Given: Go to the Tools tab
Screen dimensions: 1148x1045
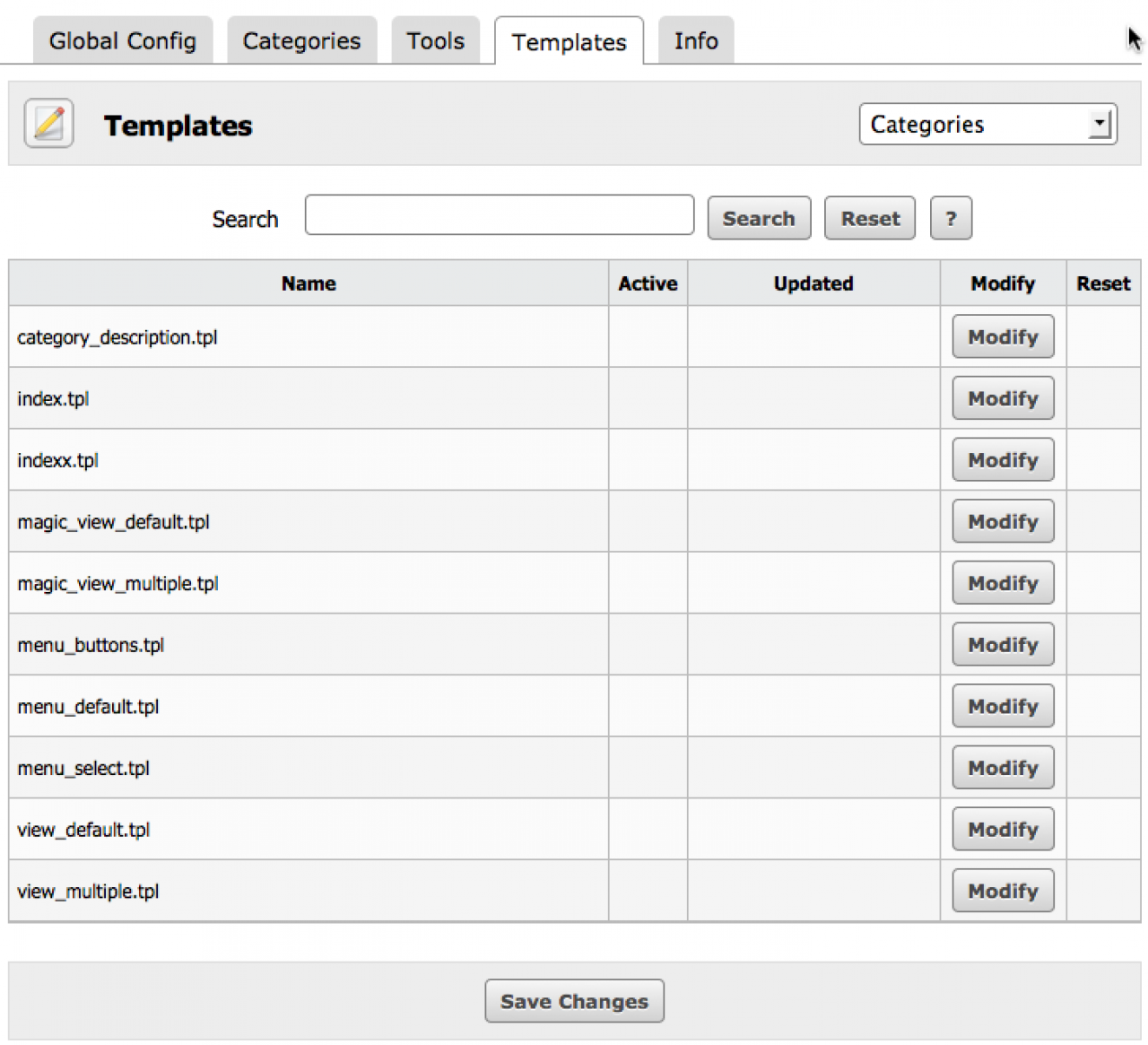Looking at the screenshot, I should (x=435, y=41).
